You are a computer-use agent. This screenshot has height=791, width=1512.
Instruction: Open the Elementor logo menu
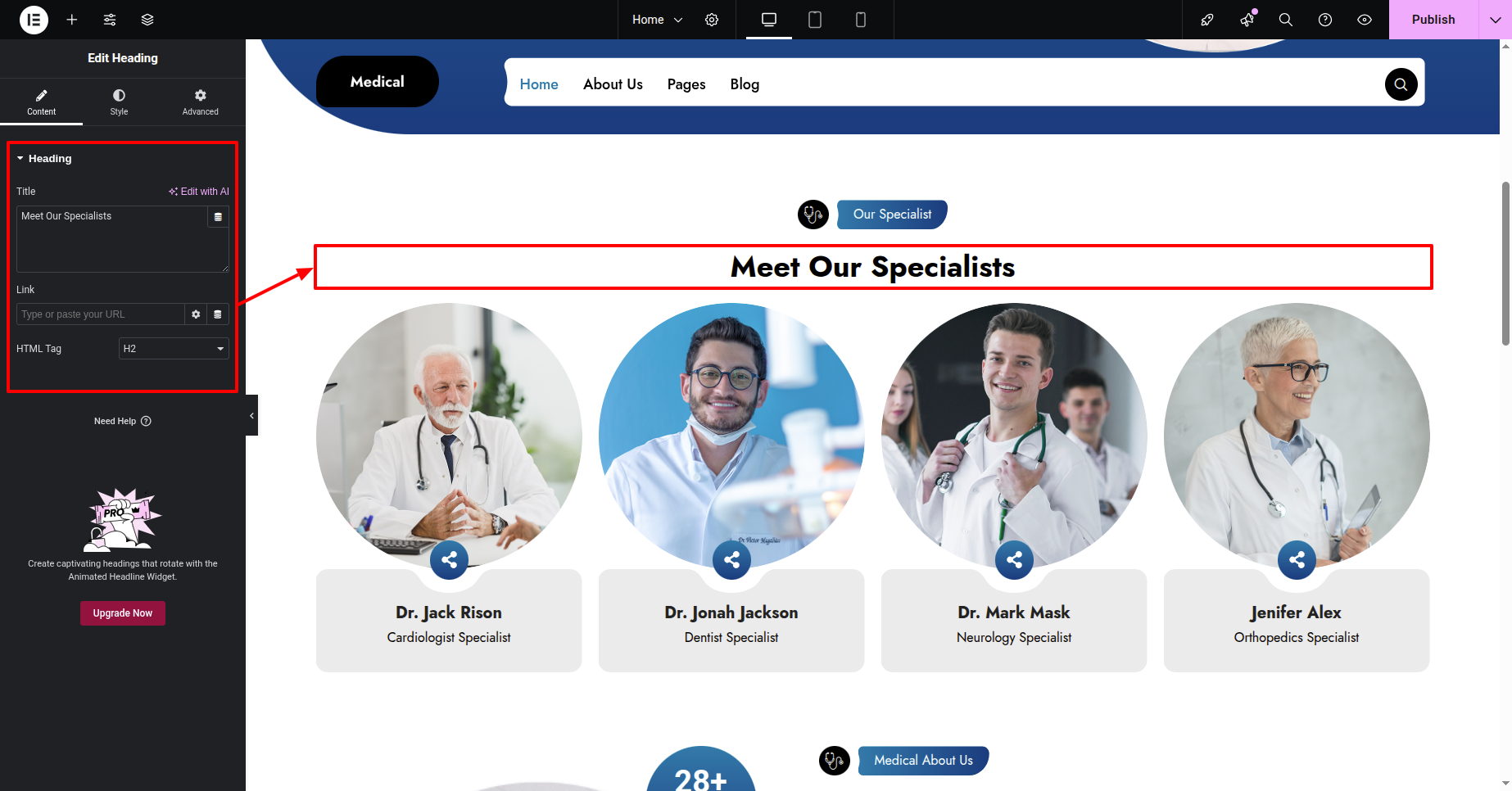34,20
